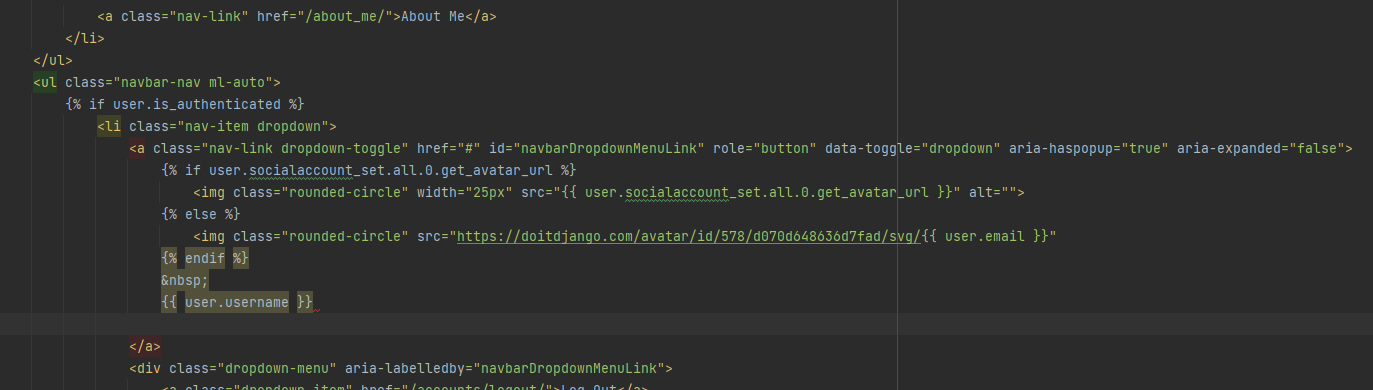Click the "nav-item dropdown" class value
The width and height of the screenshot is (1373, 390).
(x=252, y=126)
